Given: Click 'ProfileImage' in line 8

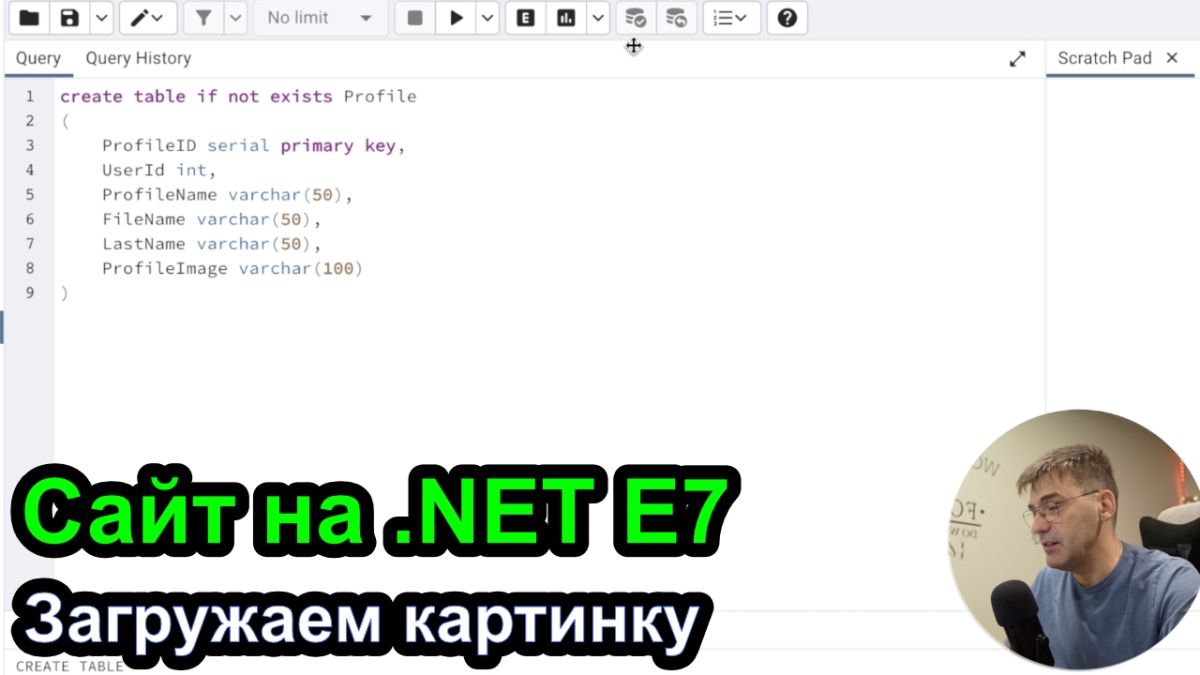Looking at the screenshot, I should click(164, 269).
